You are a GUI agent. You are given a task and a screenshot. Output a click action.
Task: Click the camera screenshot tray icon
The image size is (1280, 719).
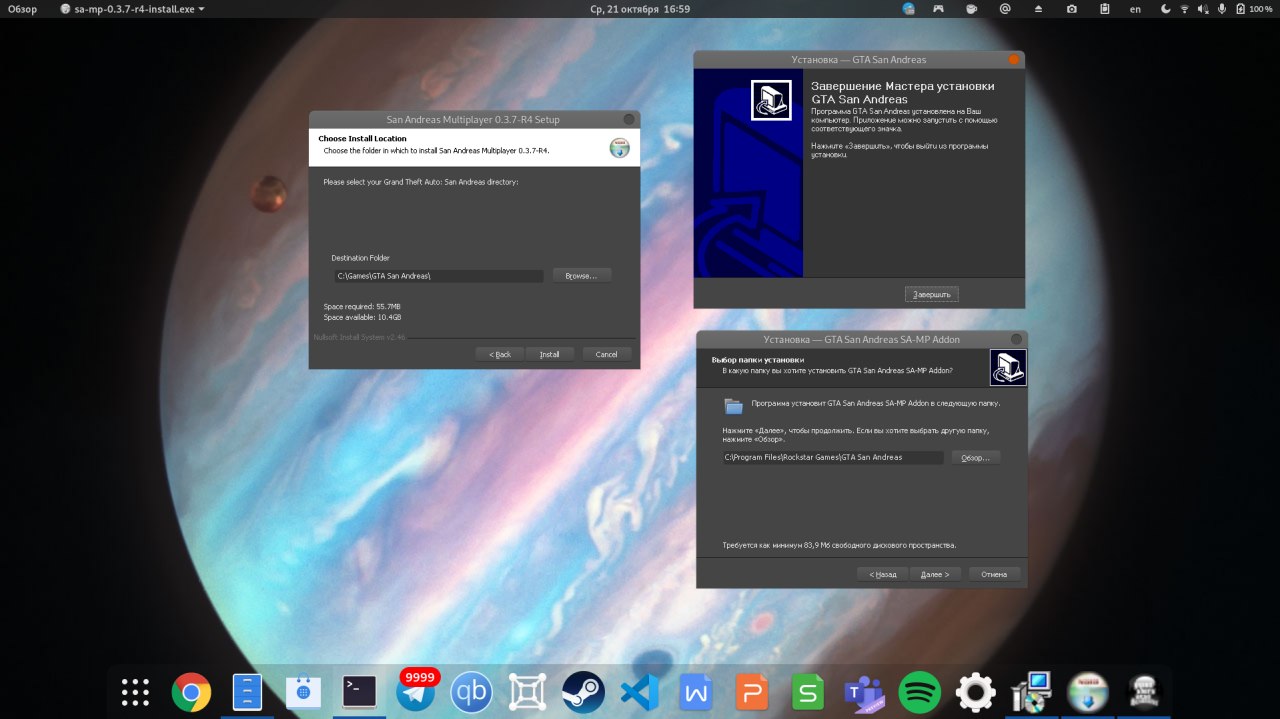coord(1071,8)
